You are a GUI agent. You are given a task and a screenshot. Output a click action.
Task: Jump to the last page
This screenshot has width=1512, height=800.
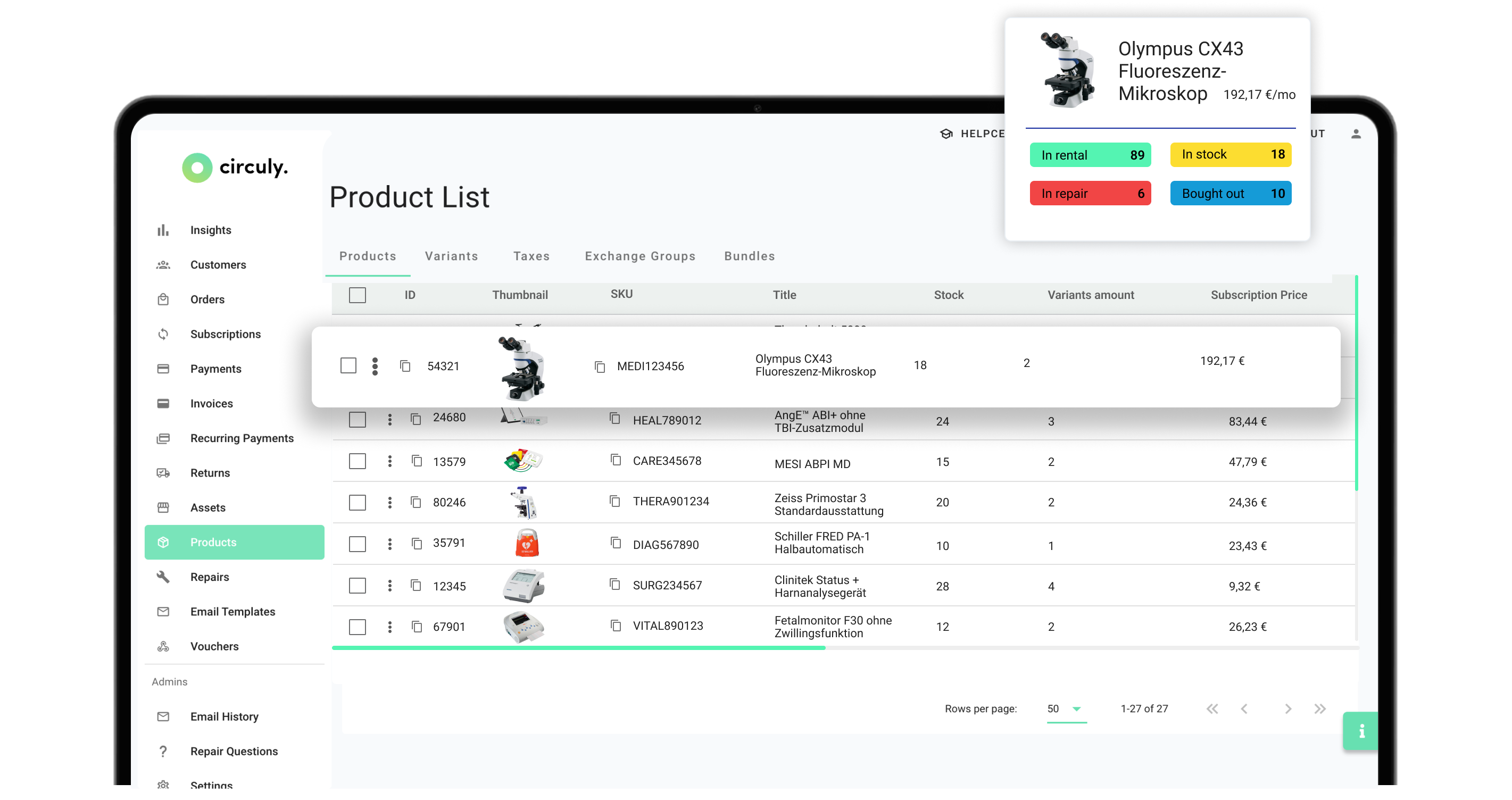point(1319,709)
